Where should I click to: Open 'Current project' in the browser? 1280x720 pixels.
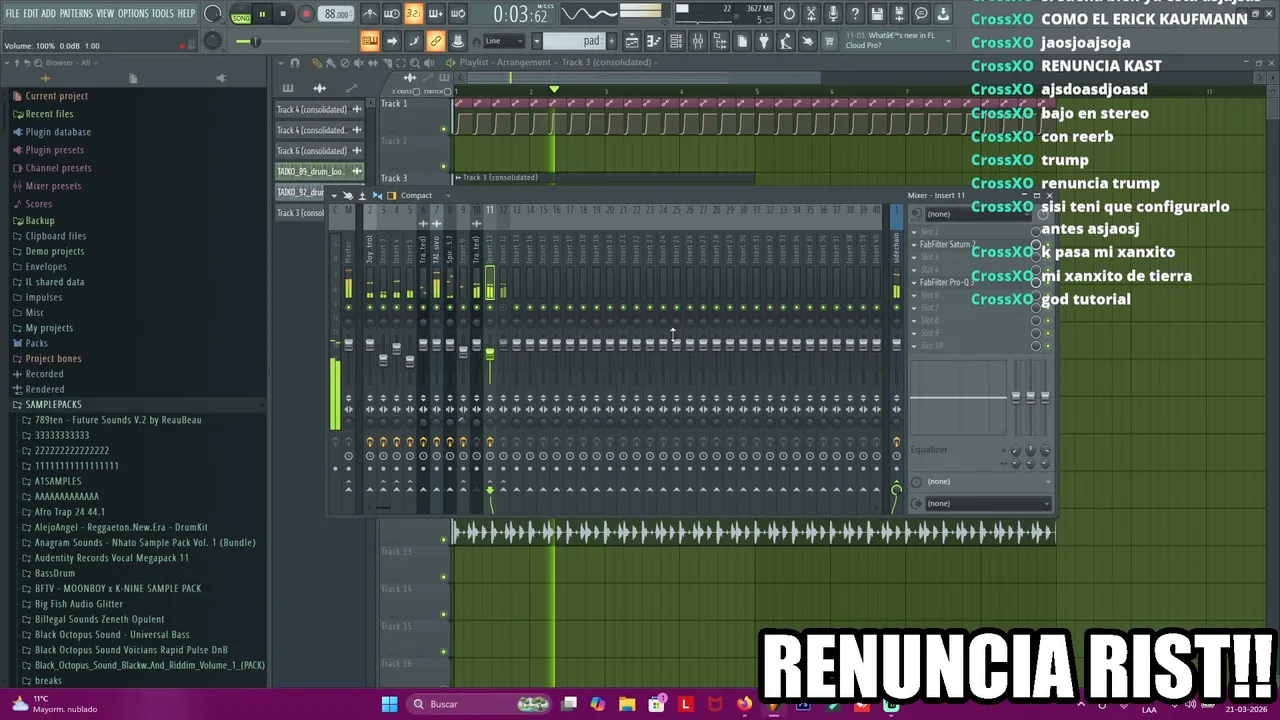pyautogui.click(x=57, y=96)
